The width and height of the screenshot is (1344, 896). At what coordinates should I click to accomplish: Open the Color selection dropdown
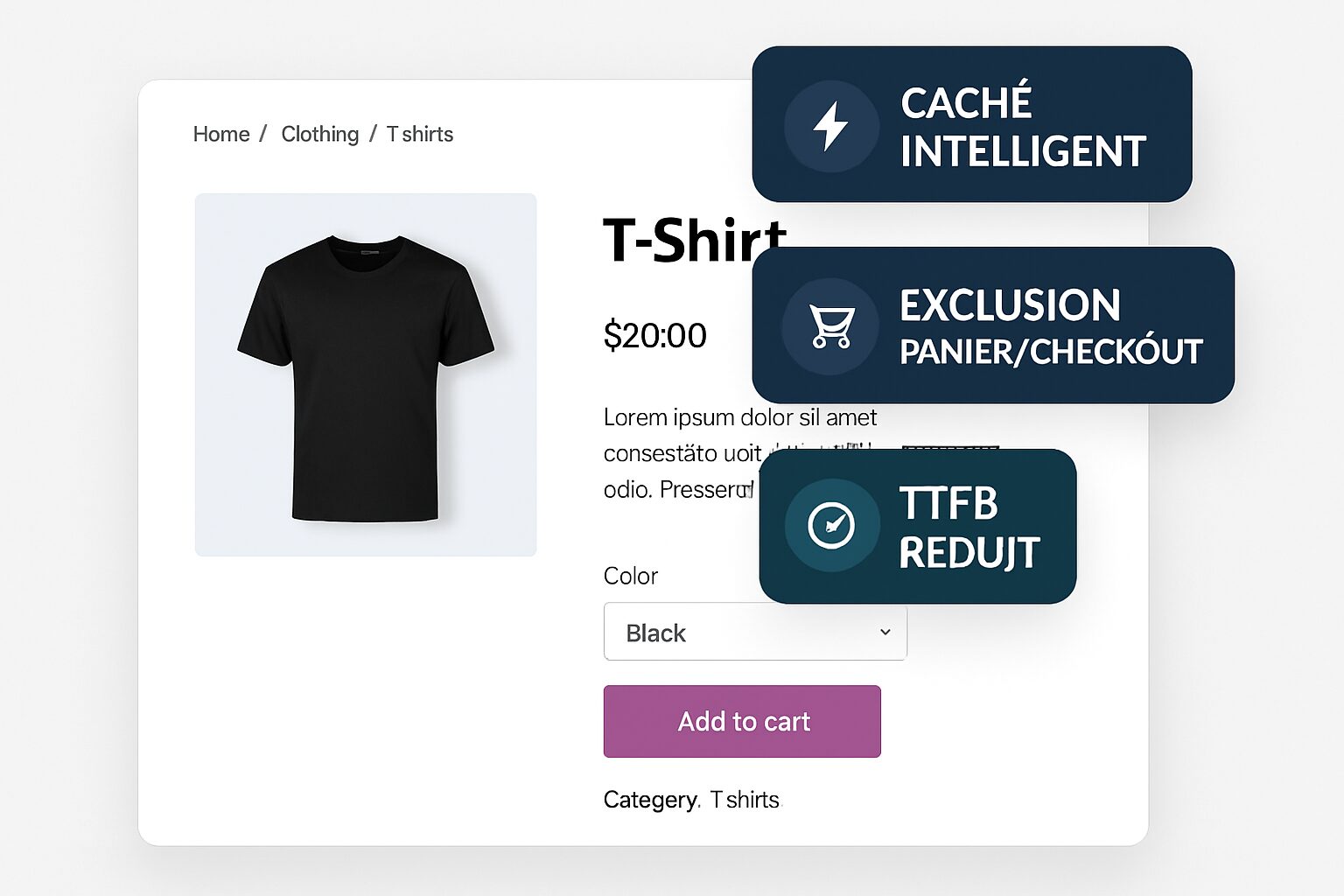[x=754, y=632]
